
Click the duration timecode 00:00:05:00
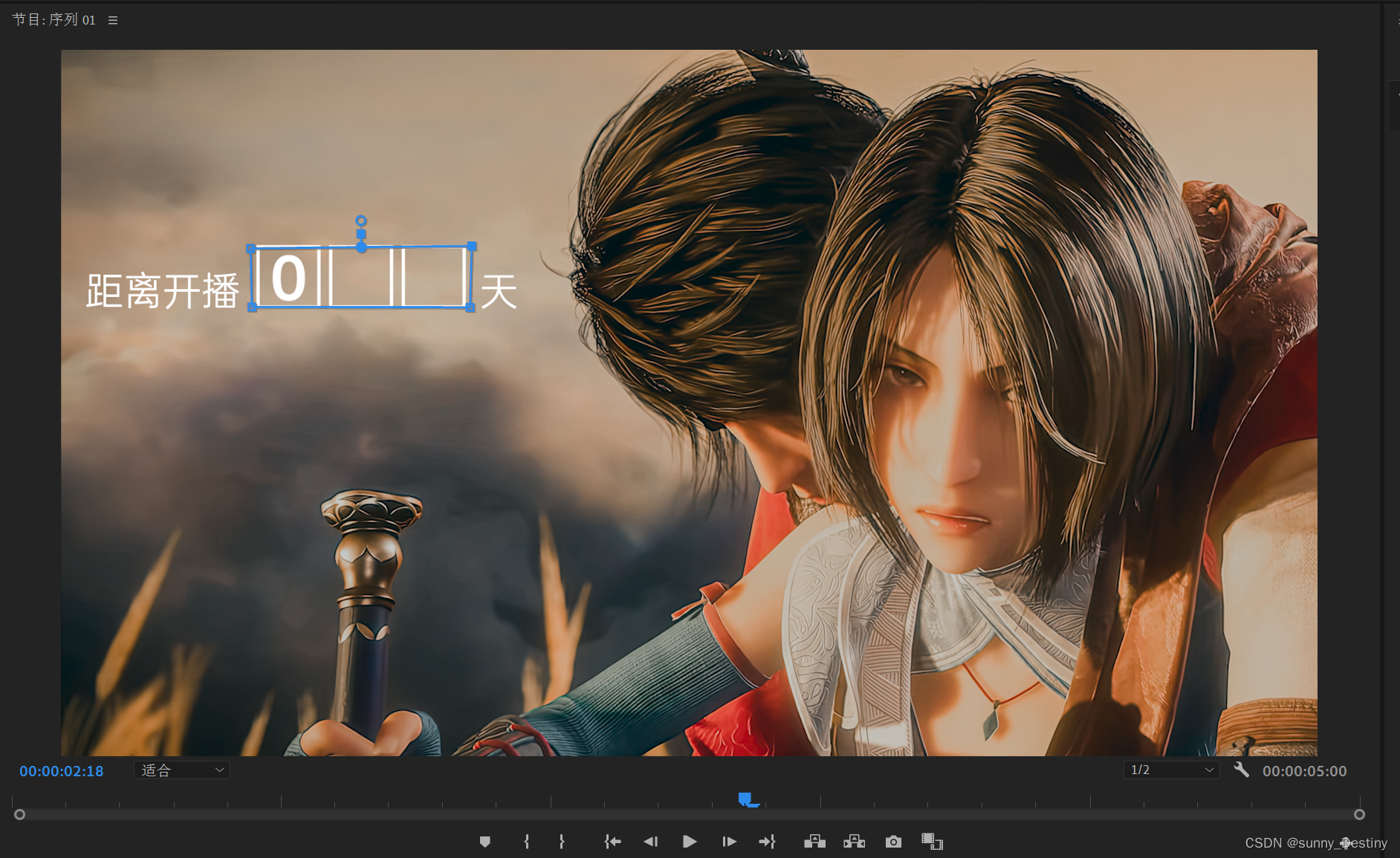click(x=1305, y=771)
